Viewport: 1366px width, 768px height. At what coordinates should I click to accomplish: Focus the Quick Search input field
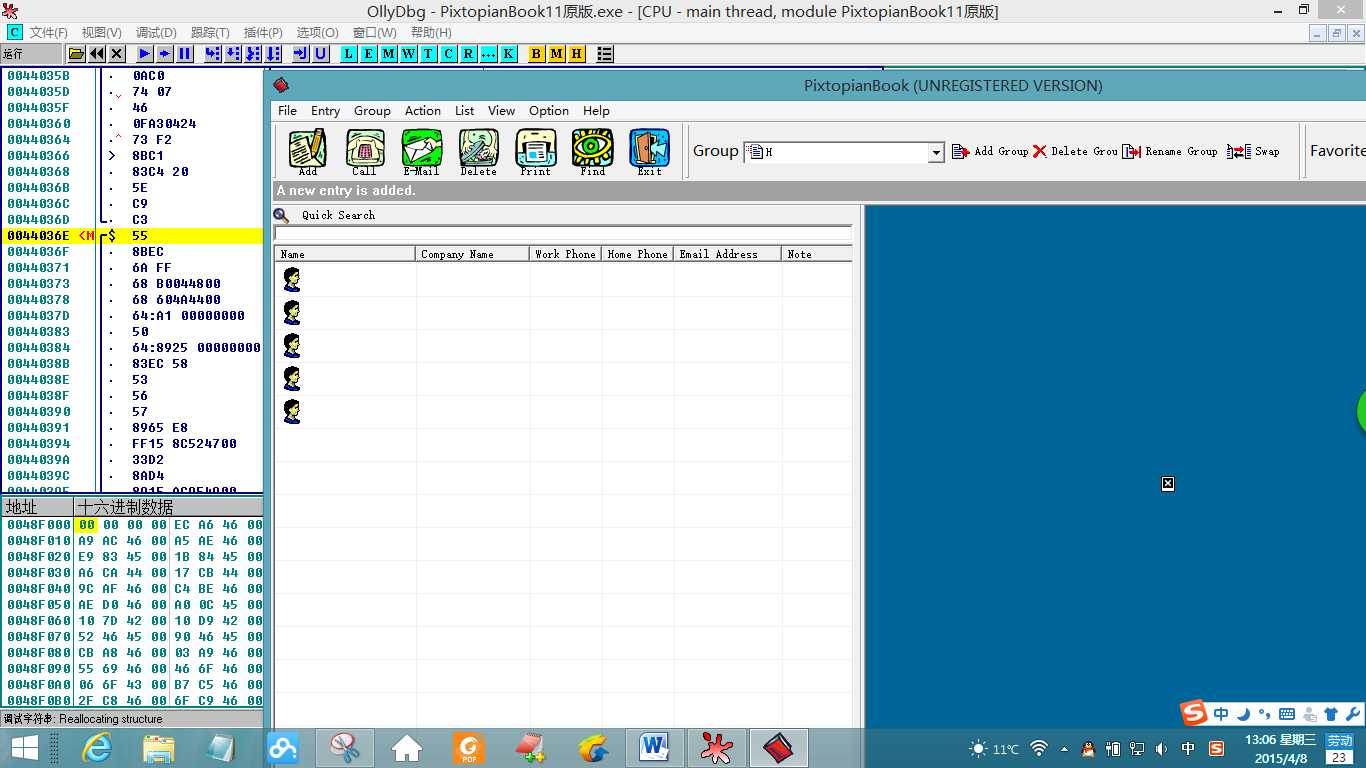click(x=563, y=233)
